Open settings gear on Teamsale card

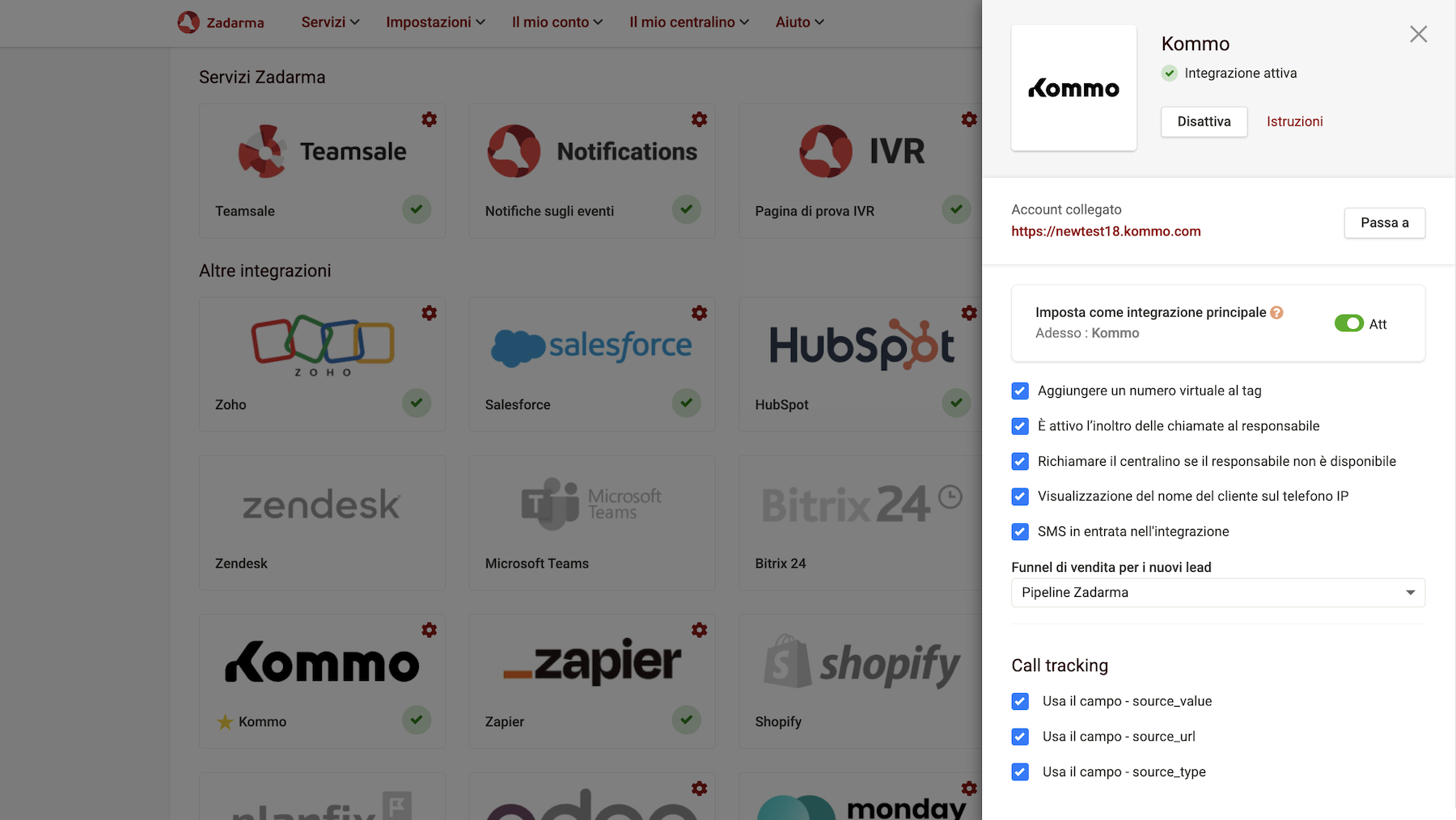pos(430,120)
